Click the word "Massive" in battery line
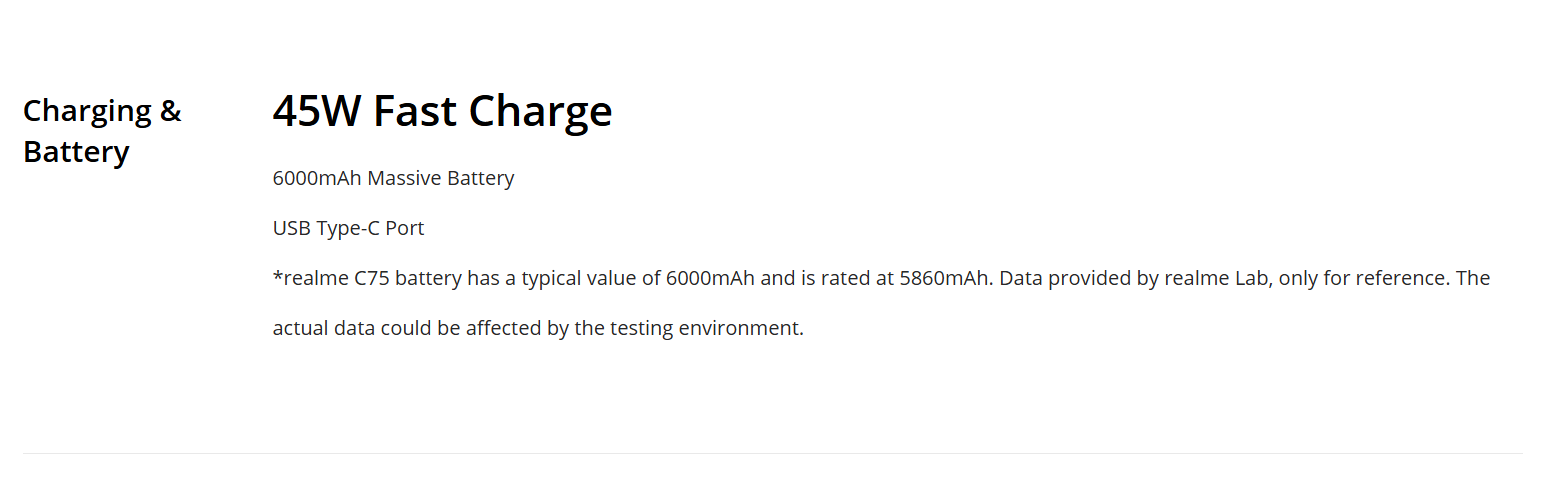This screenshot has width=1560, height=486. point(404,179)
